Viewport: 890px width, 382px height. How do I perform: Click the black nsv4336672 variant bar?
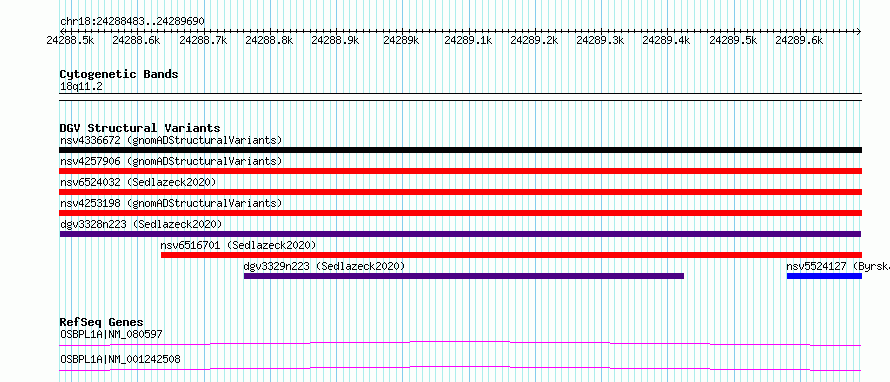point(460,150)
